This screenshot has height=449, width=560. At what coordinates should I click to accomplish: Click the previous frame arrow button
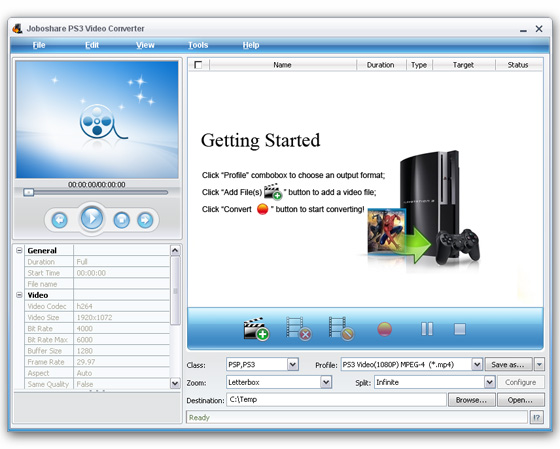point(59,220)
